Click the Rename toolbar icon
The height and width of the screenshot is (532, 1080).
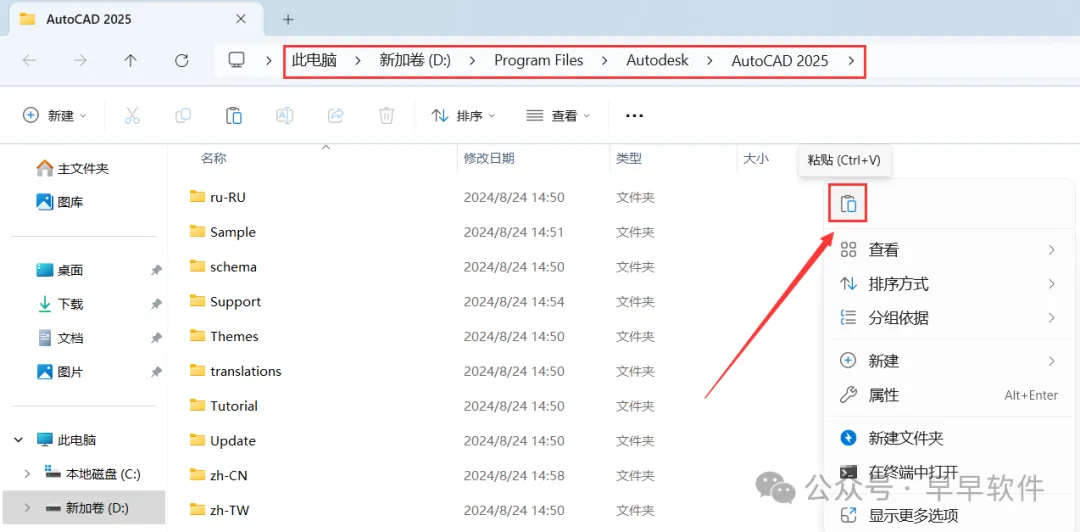click(284, 116)
